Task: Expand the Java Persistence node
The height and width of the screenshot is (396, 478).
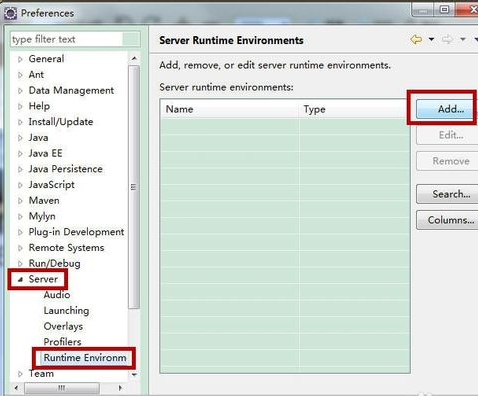Action: (20, 169)
